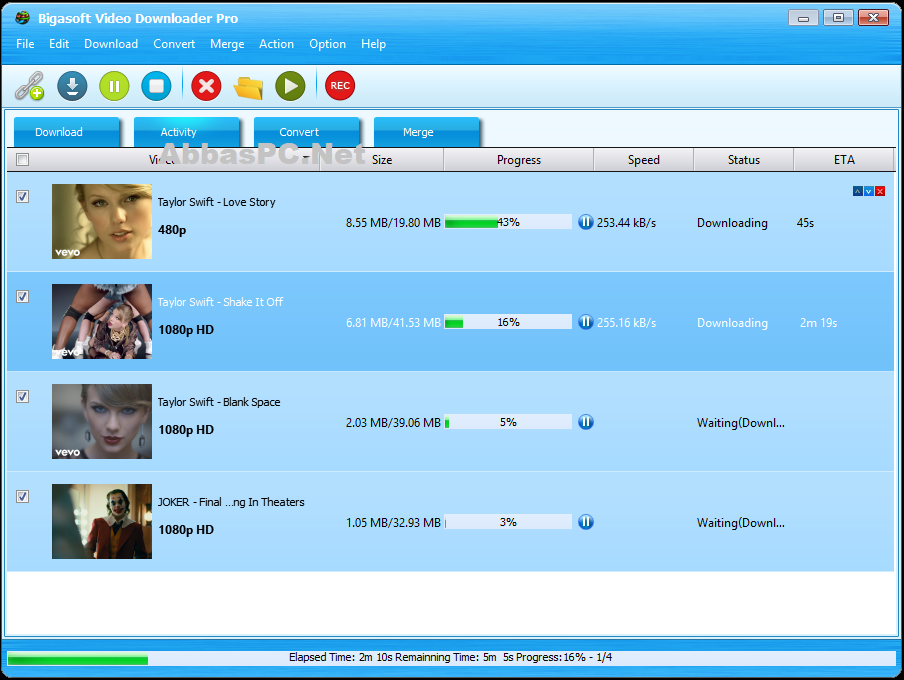Click the green play toolbar icon

click(290, 86)
